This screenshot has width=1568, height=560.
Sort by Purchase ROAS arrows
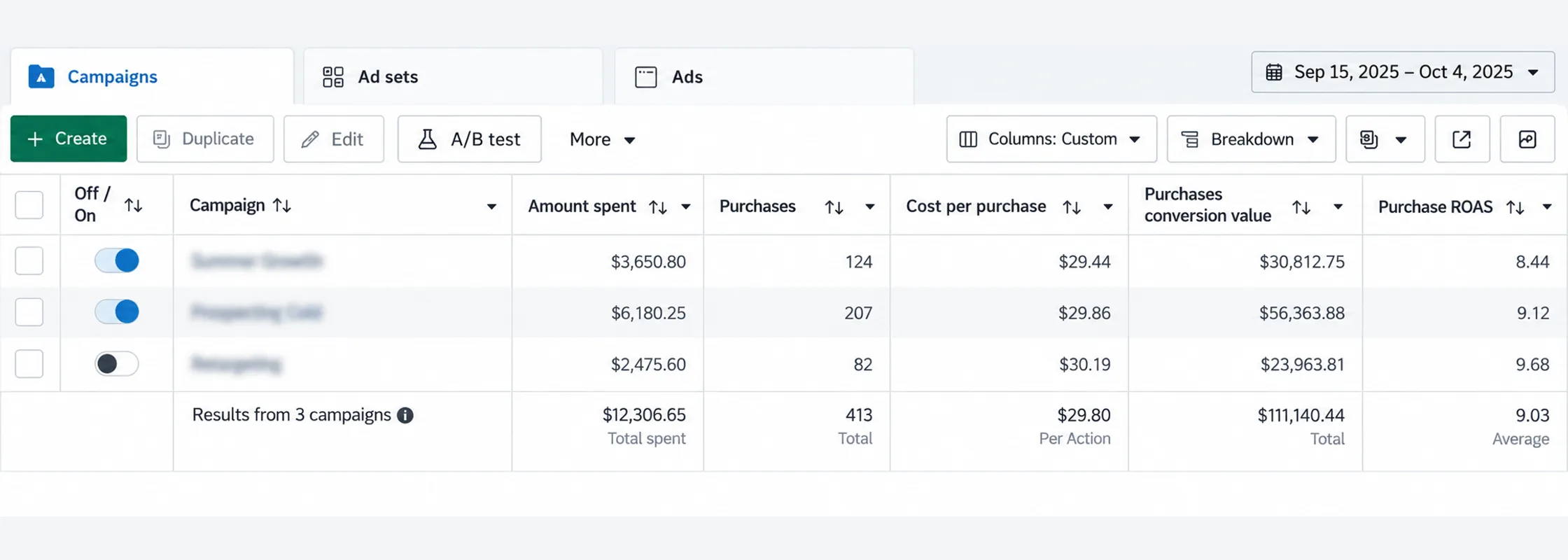pyautogui.click(x=1515, y=206)
